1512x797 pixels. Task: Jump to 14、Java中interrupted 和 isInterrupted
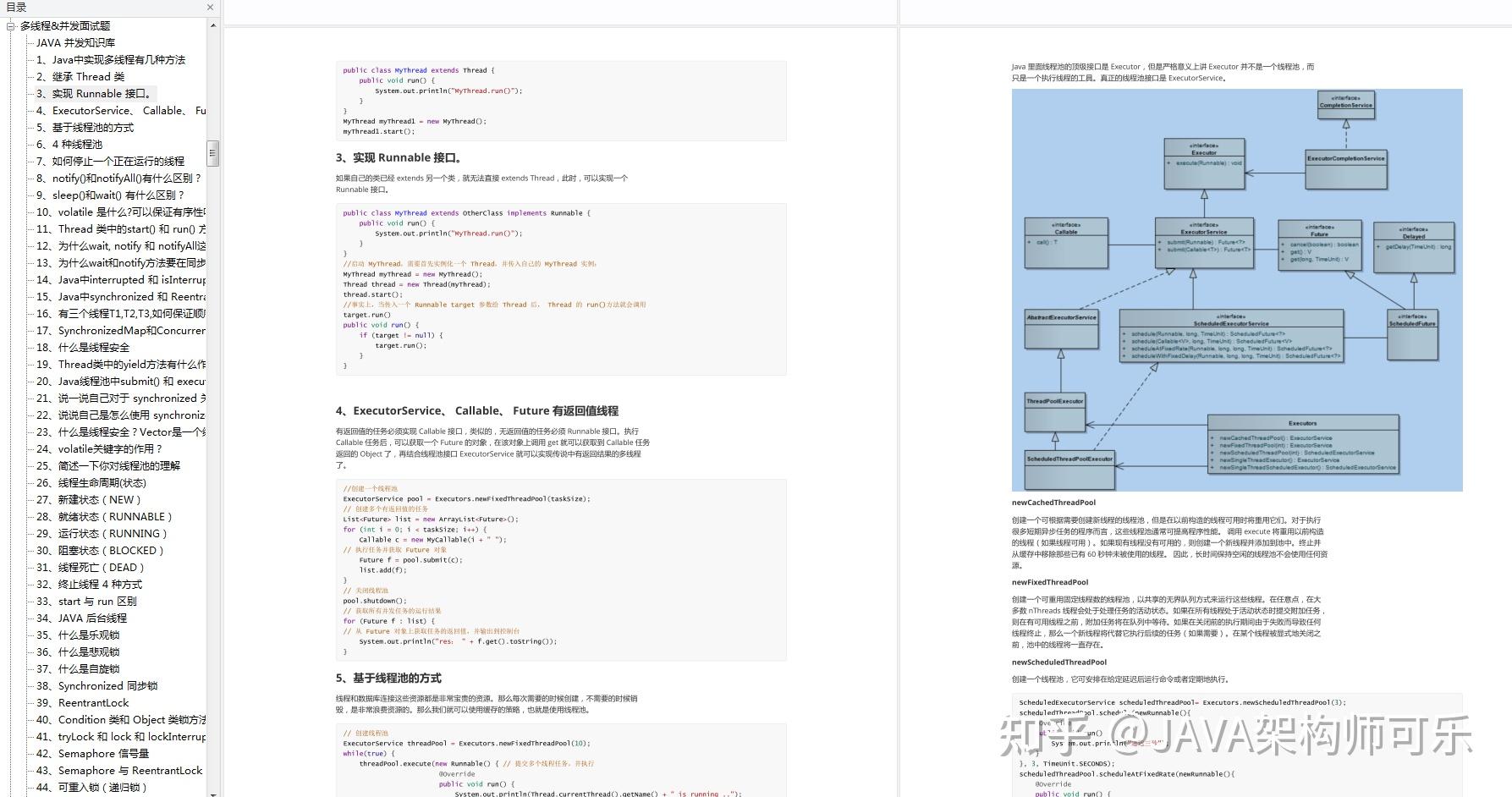(x=120, y=280)
